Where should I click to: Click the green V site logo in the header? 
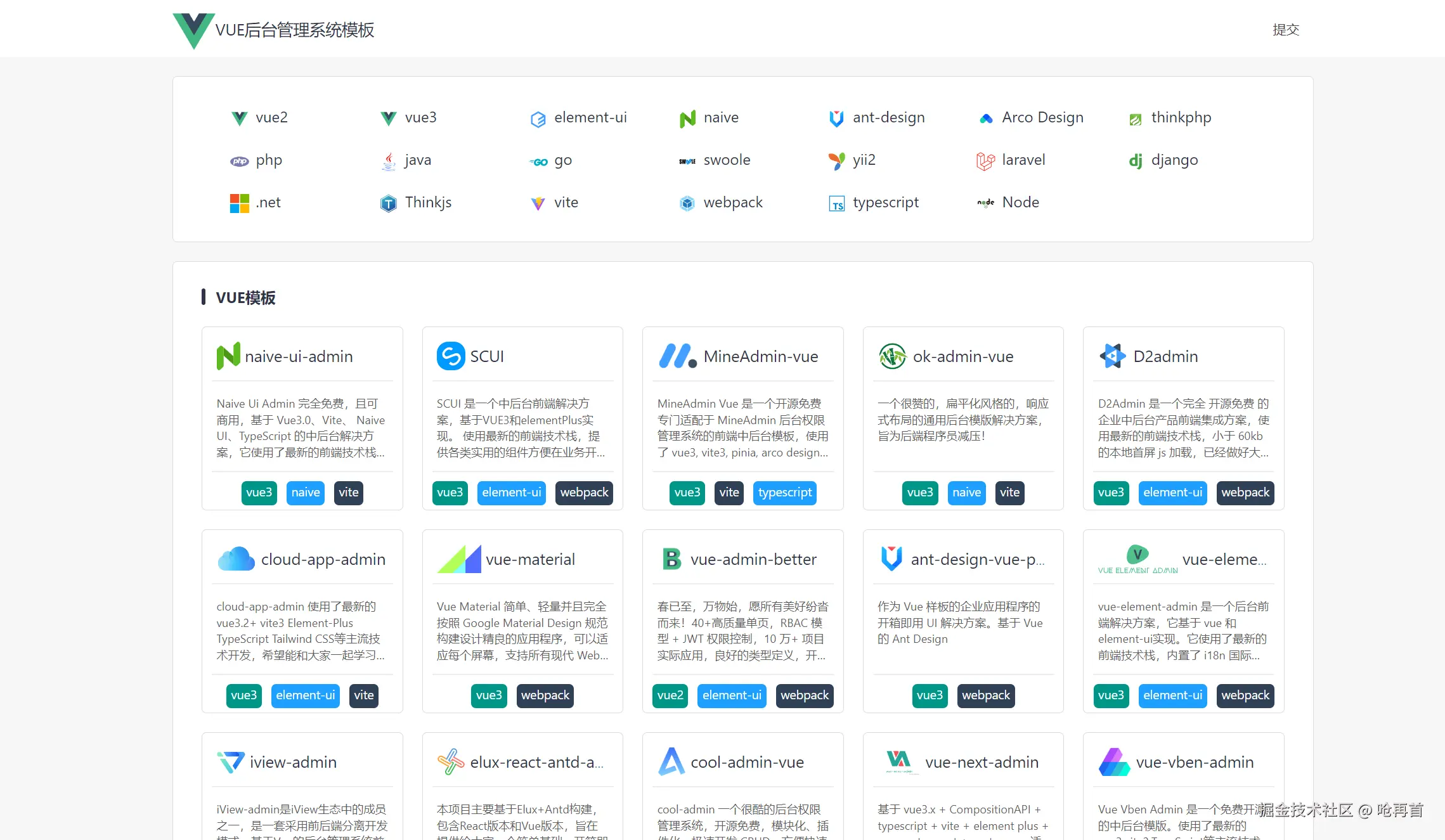click(193, 30)
